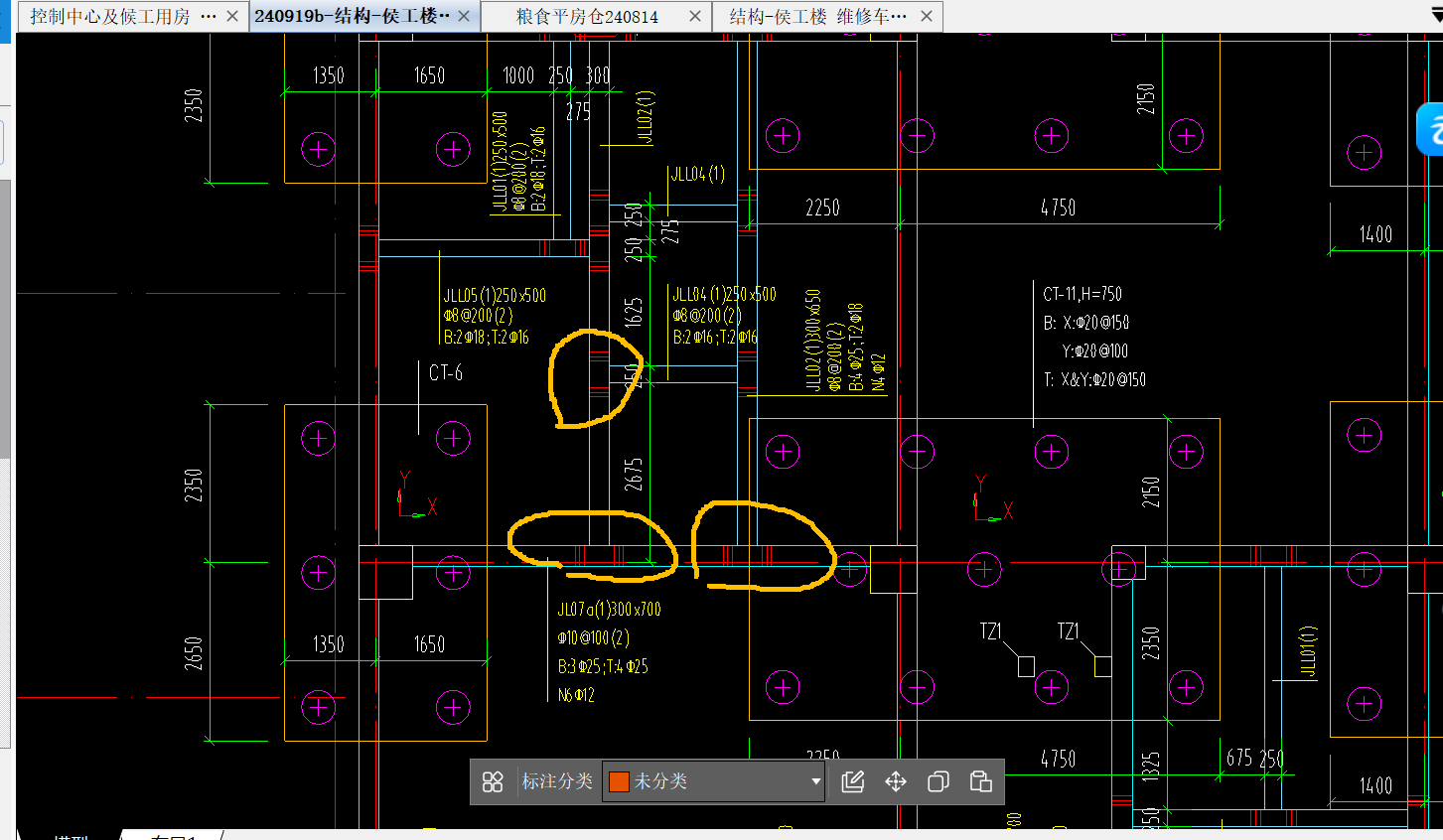Click the JLL04(1)250x500 beam label

(724, 295)
